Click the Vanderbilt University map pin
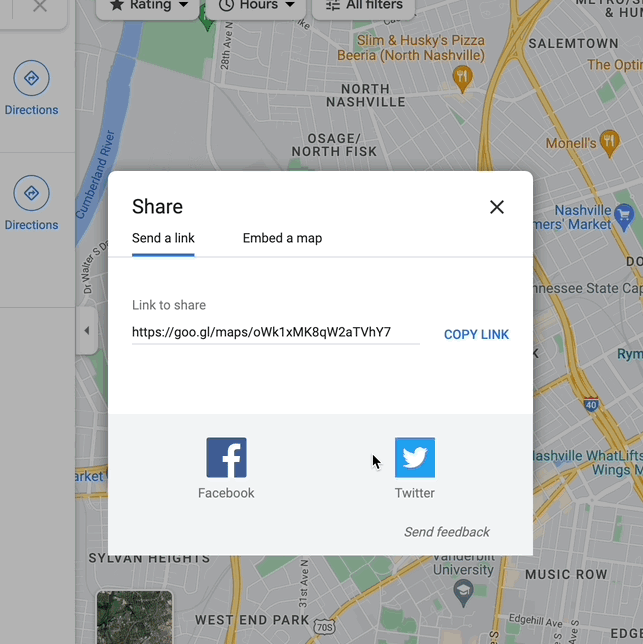 pyautogui.click(x=461, y=592)
